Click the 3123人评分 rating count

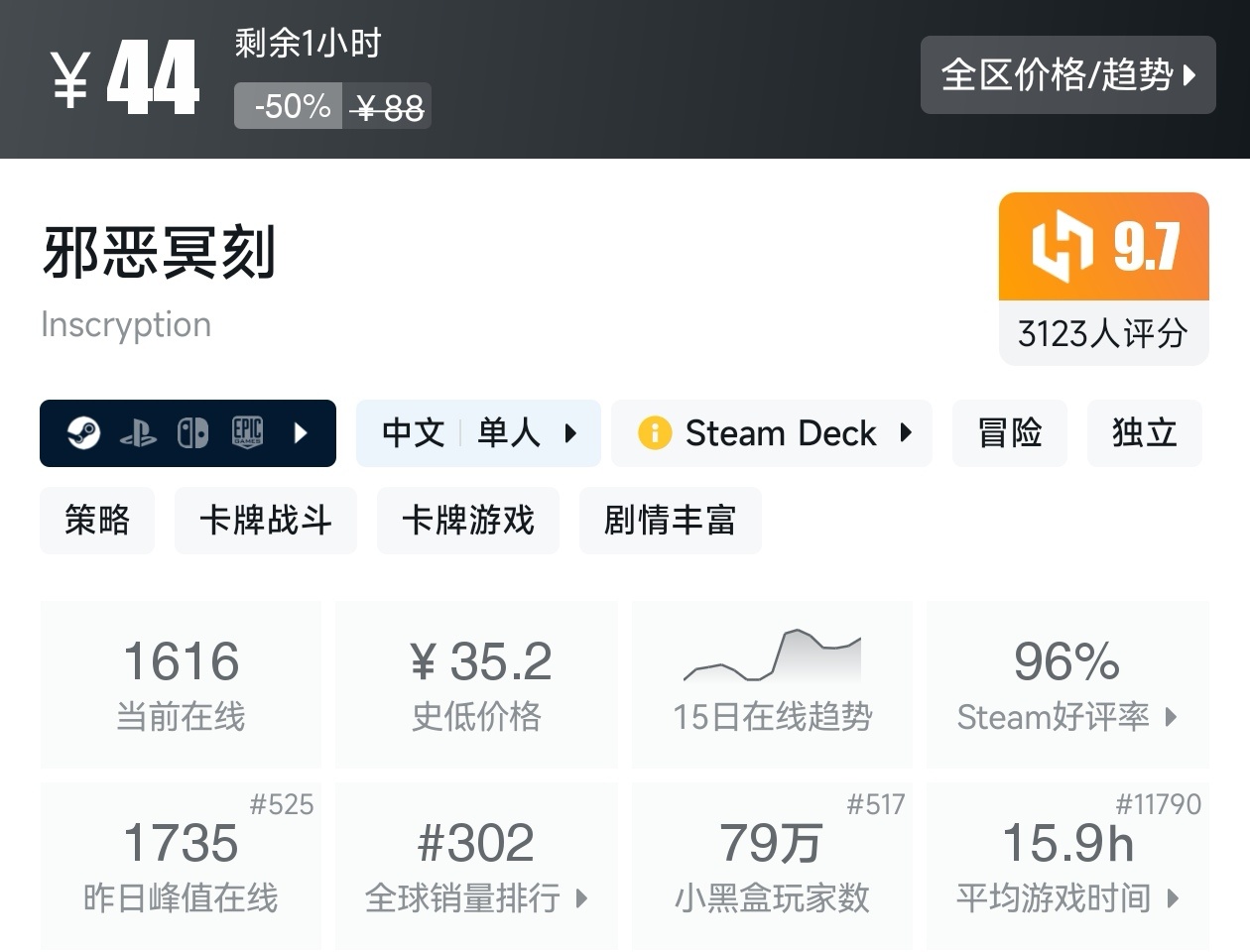[1103, 334]
